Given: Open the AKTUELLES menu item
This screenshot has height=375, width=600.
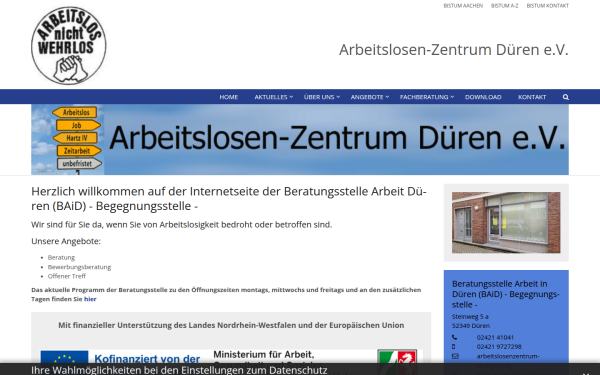Looking at the screenshot, I should tap(271, 97).
